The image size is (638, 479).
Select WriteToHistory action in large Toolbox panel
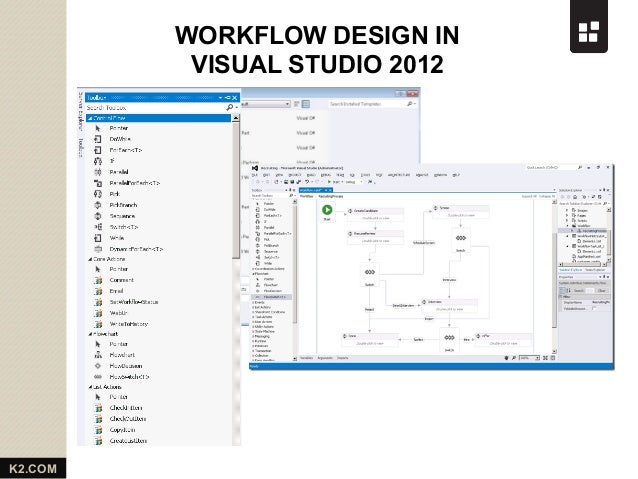[129, 324]
